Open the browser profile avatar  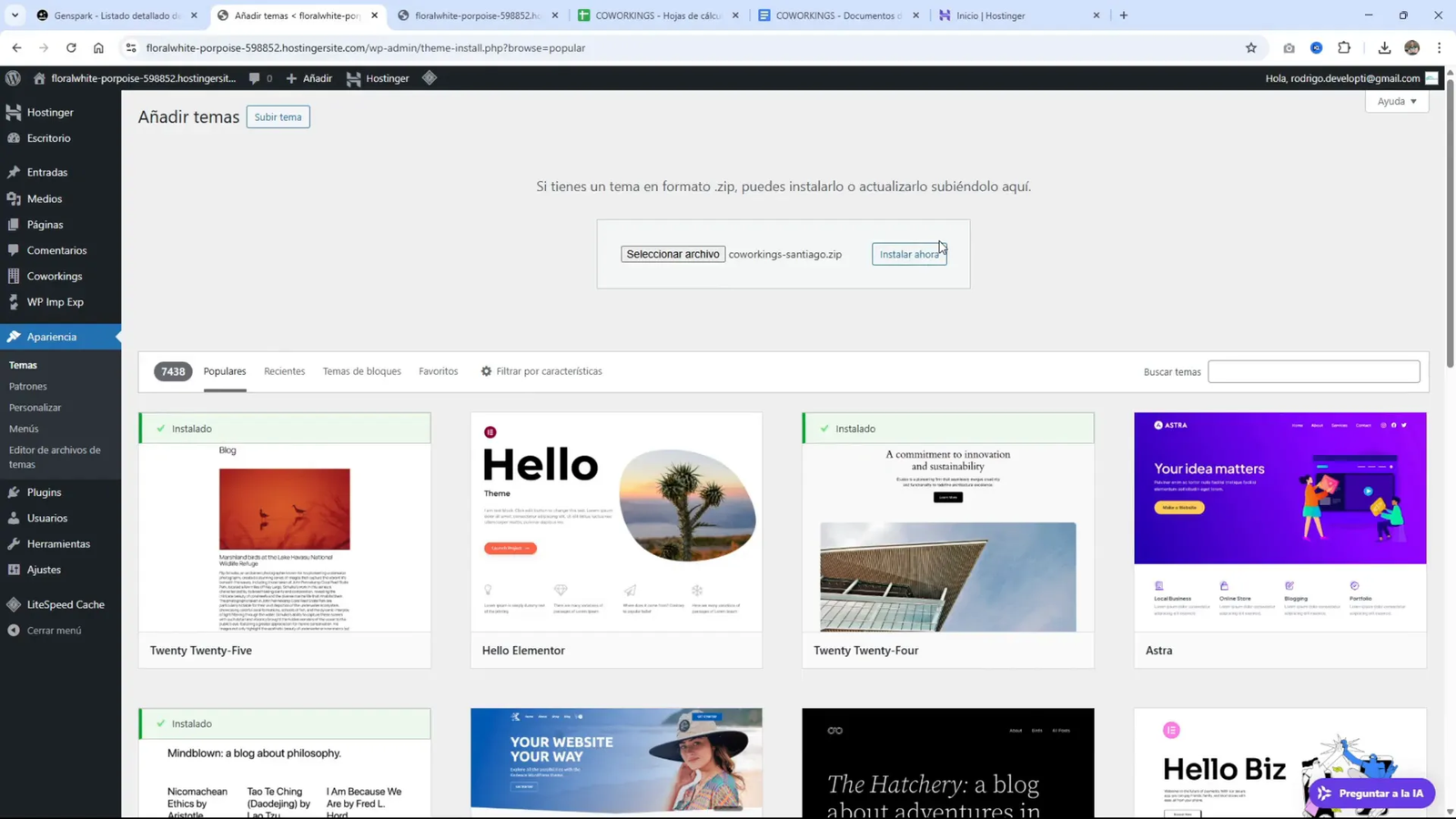pyautogui.click(x=1411, y=48)
